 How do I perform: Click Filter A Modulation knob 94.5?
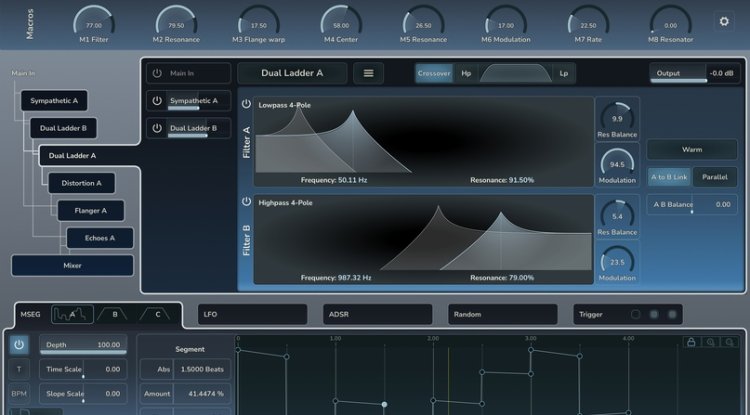[x=617, y=163]
